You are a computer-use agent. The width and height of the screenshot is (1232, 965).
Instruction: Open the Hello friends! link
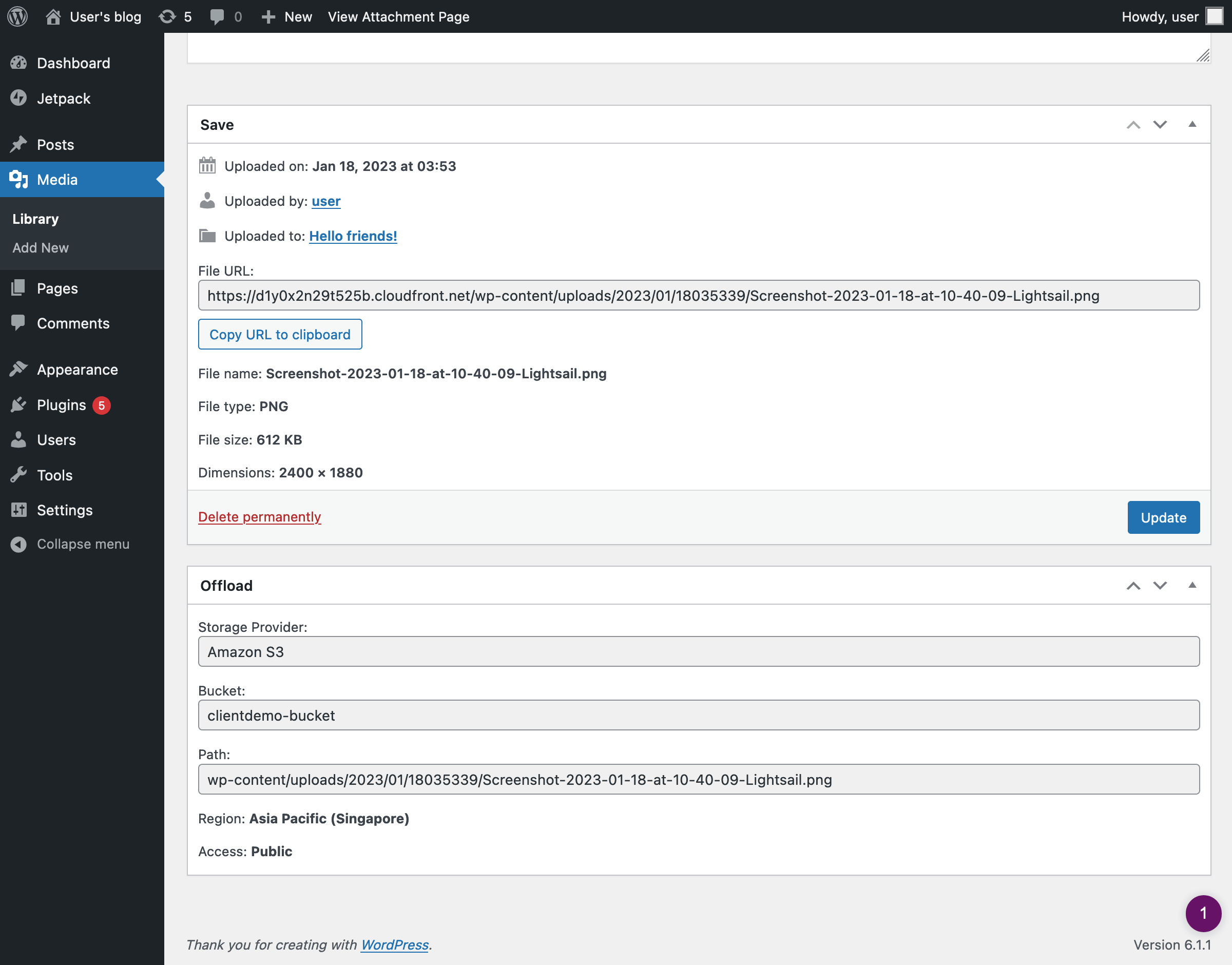pos(353,236)
